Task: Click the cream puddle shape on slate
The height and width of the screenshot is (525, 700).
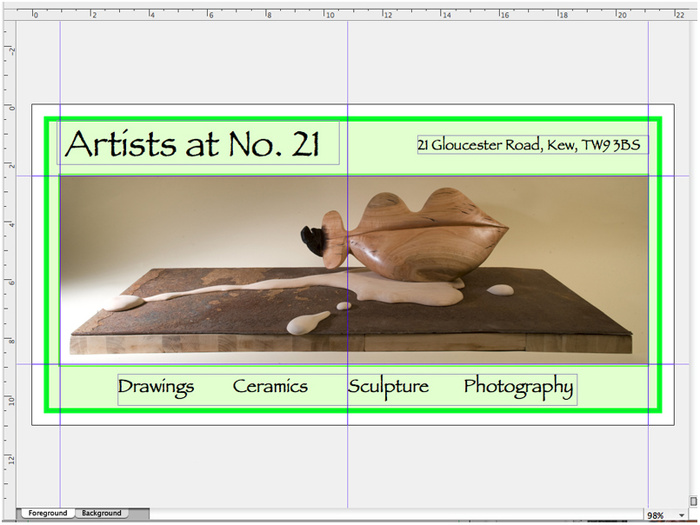Action: 400,290
